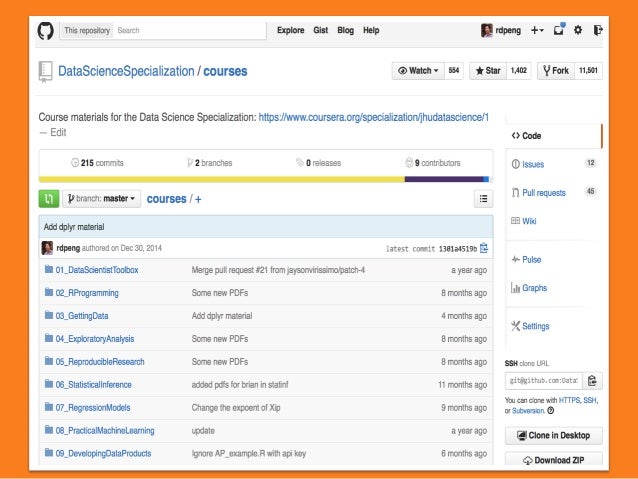Copy latest commit SHA clipboard icon

point(484,248)
